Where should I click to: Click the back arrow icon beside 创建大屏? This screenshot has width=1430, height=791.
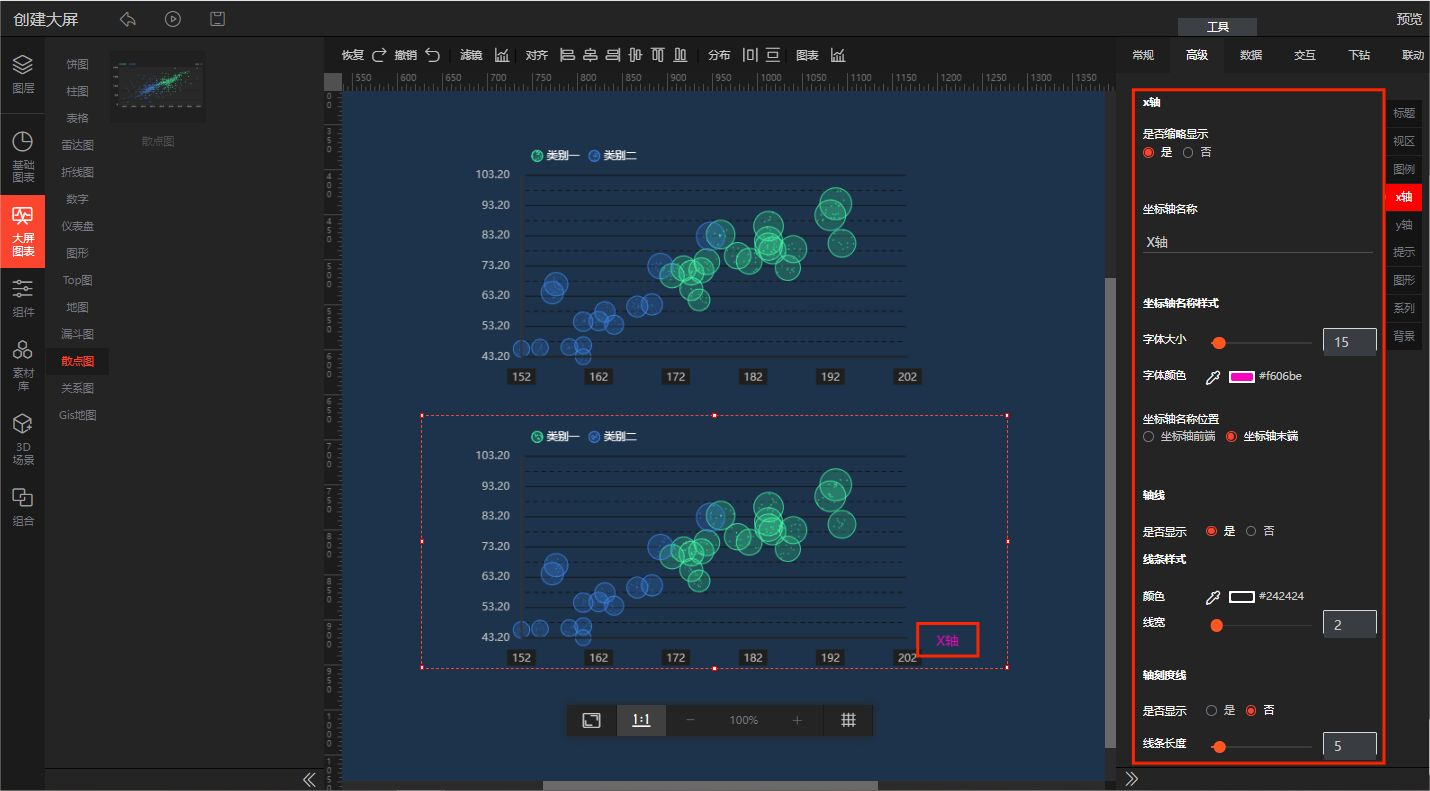click(128, 19)
